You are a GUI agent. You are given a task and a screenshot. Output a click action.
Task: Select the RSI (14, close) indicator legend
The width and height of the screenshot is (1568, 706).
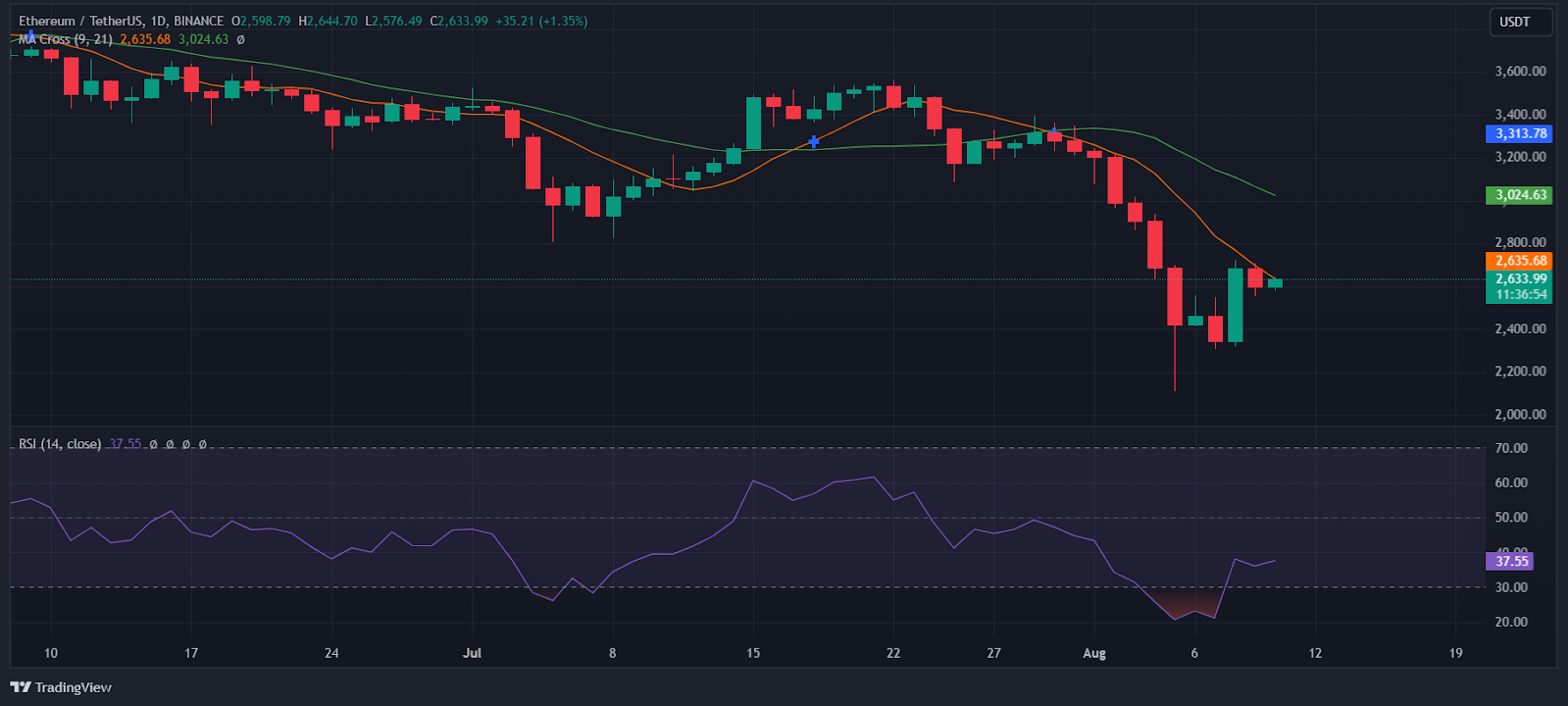point(60,444)
